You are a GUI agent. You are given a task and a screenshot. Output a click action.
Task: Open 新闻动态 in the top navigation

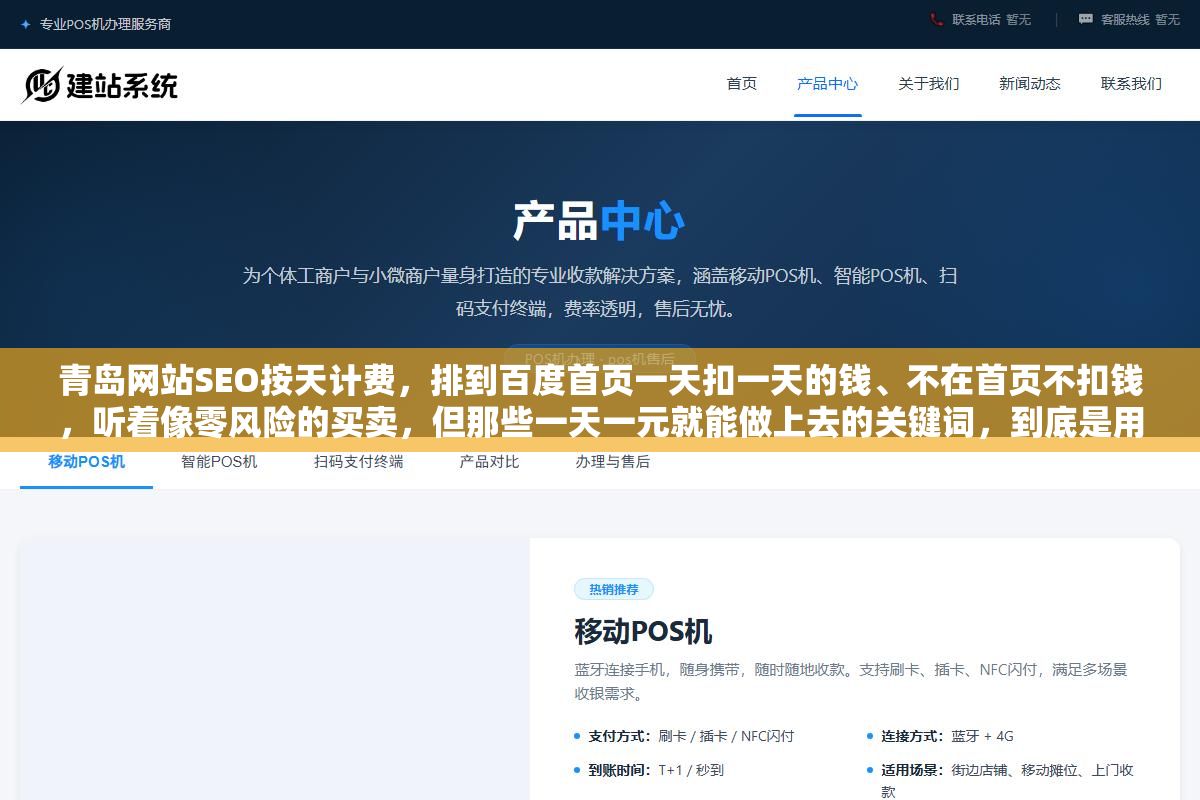tap(1030, 84)
